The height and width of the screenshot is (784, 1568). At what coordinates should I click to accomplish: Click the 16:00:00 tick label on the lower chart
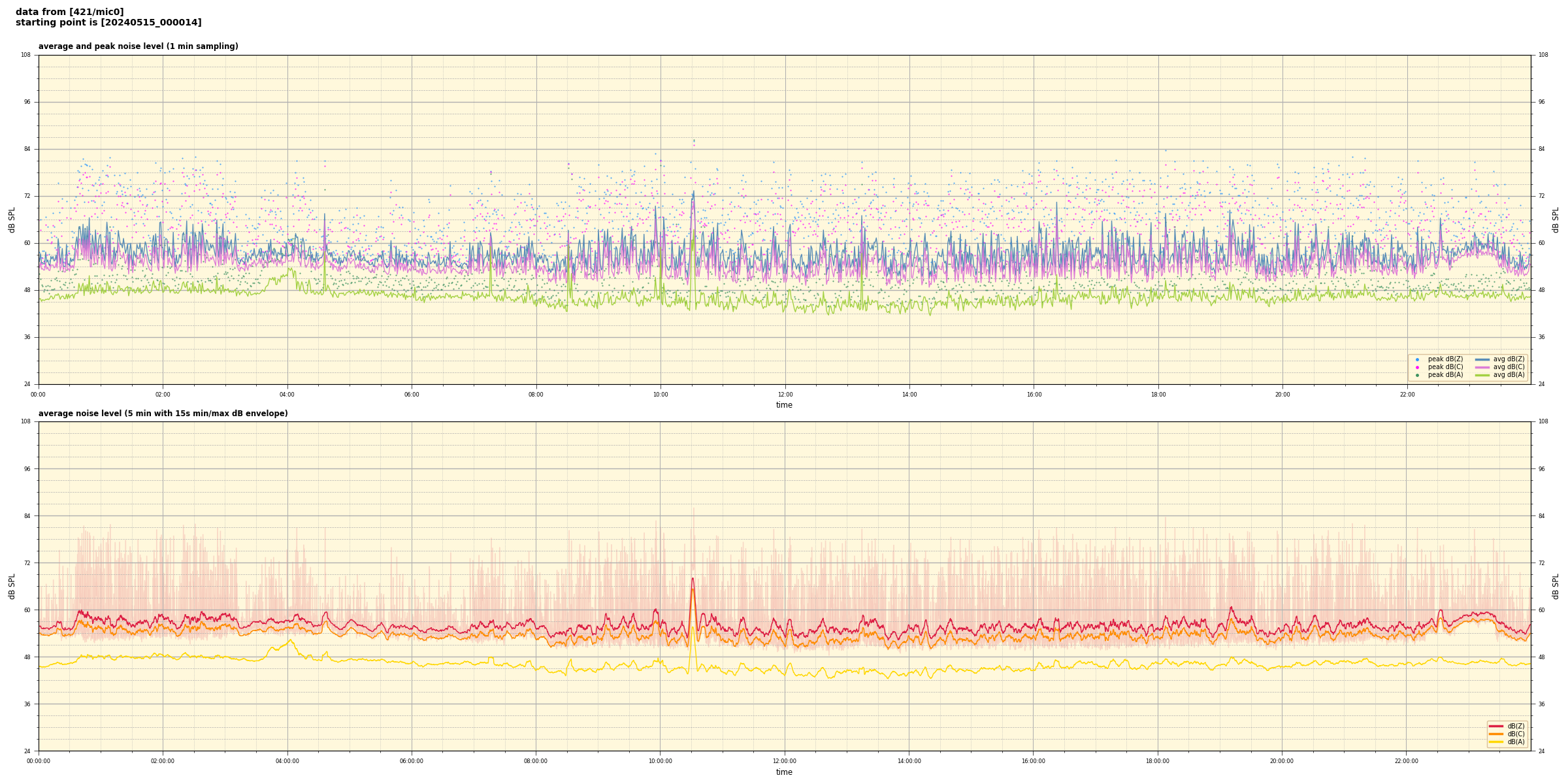pyautogui.click(x=1033, y=761)
